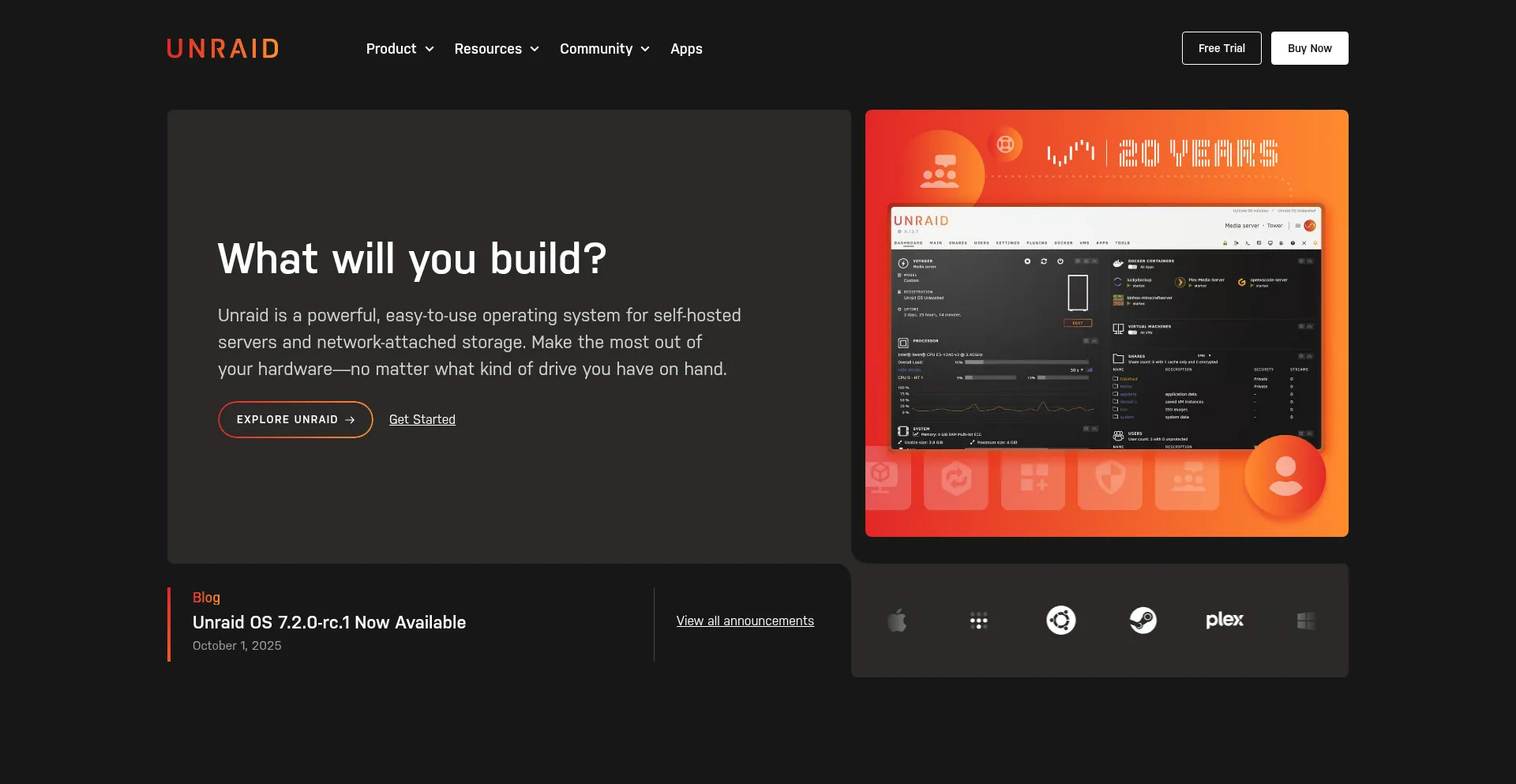Click the Plex logo

coord(1224,621)
